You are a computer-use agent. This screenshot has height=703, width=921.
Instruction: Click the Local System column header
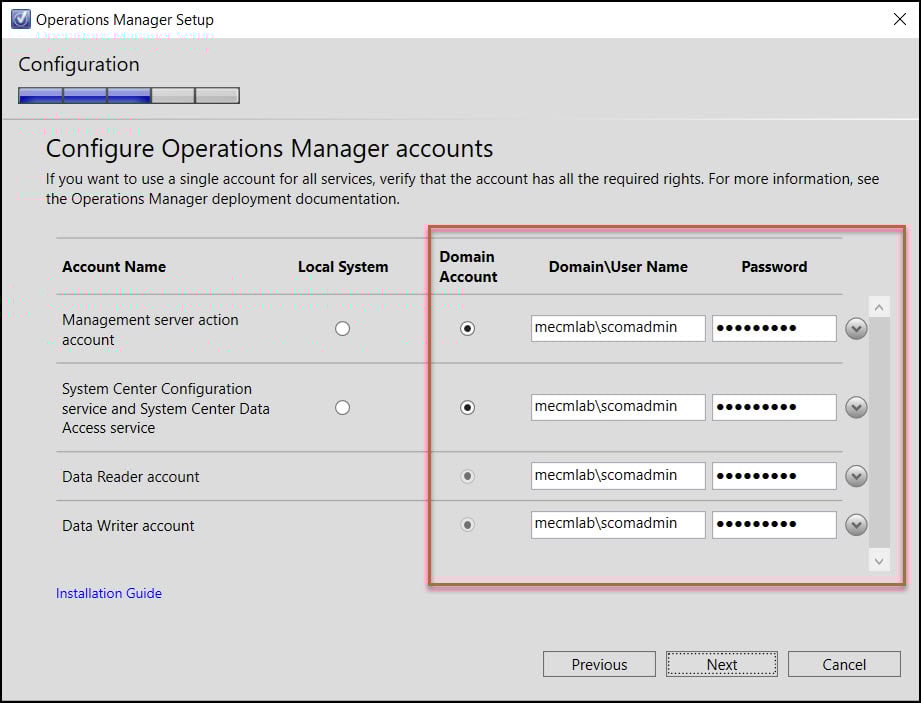(x=343, y=267)
